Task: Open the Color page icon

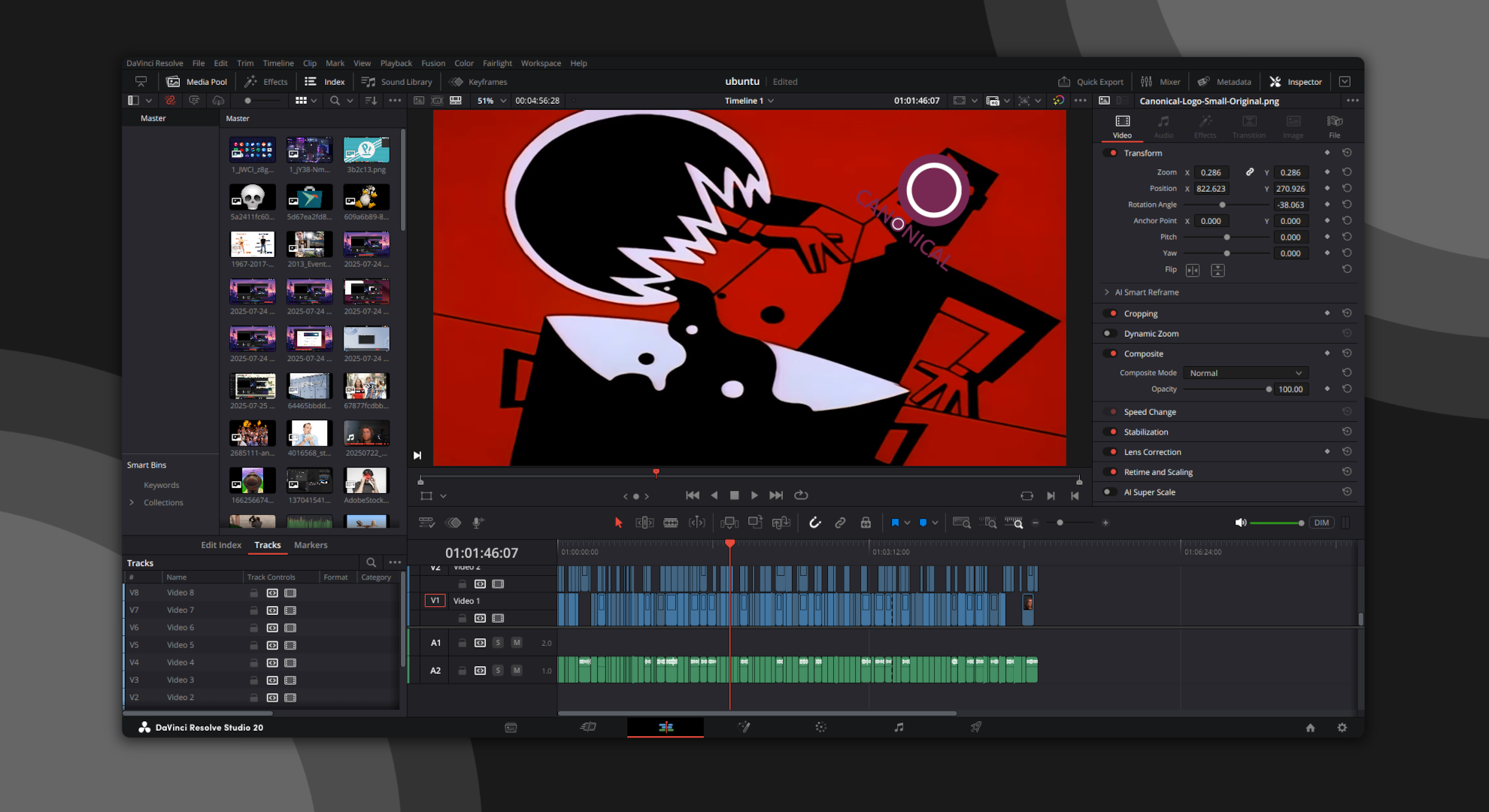Action: click(820, 727)
